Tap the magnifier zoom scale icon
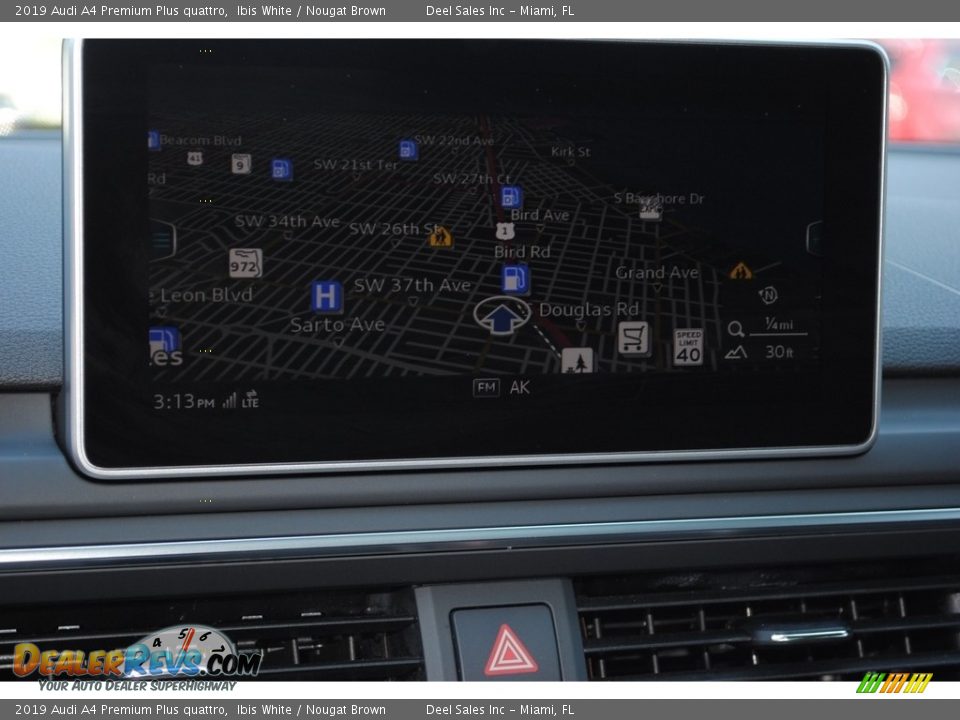 [736, 329]
